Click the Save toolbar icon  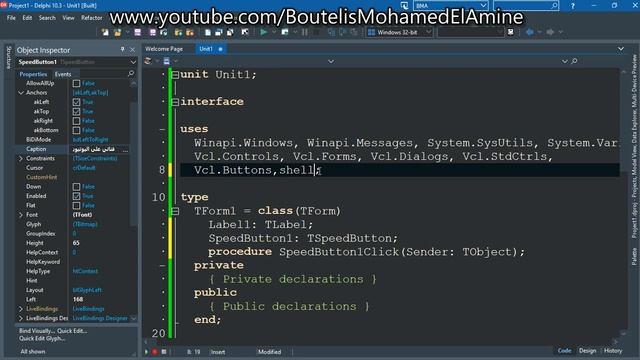[x=138, y=32]
